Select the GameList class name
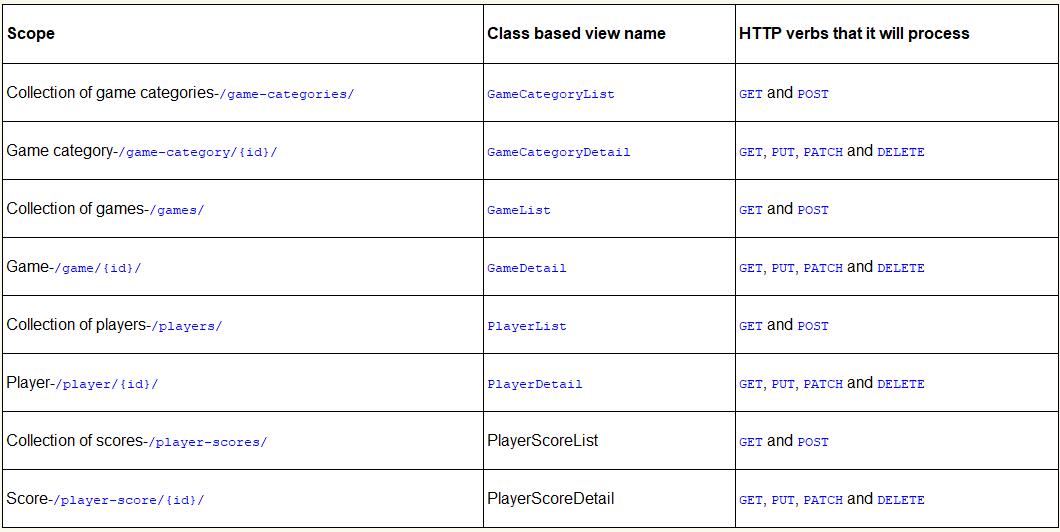This screenshot has width=1060, height=532. pyautogui.click(x=519, y=210)
